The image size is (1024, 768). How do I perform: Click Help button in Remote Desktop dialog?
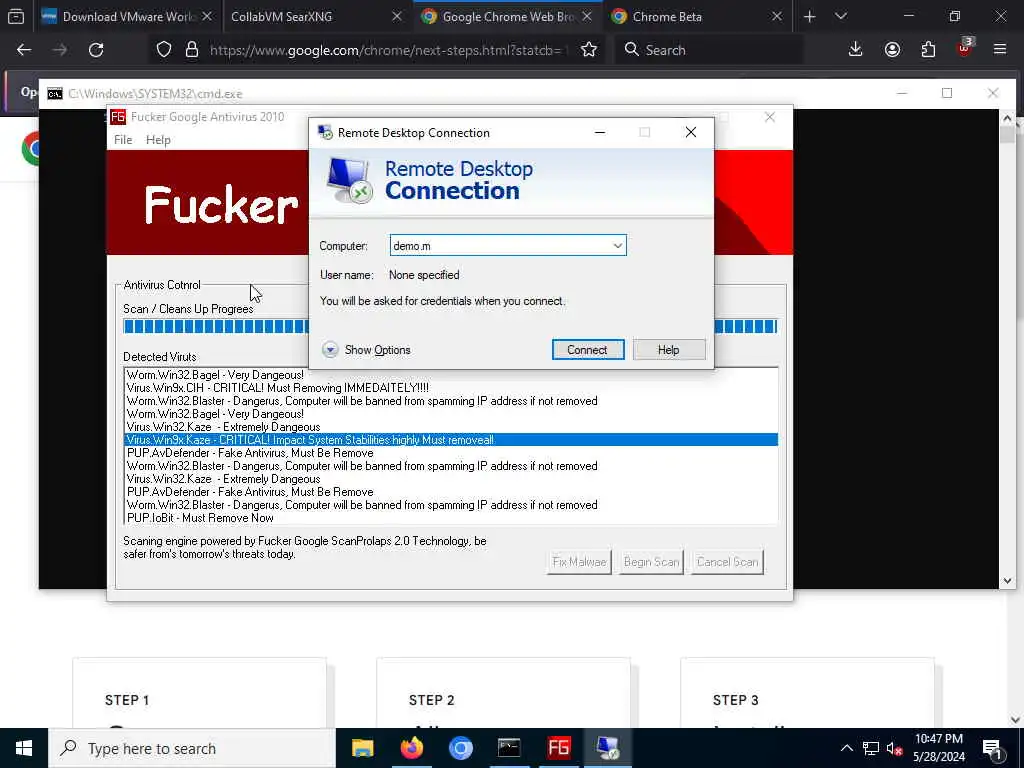click(669, 350)
